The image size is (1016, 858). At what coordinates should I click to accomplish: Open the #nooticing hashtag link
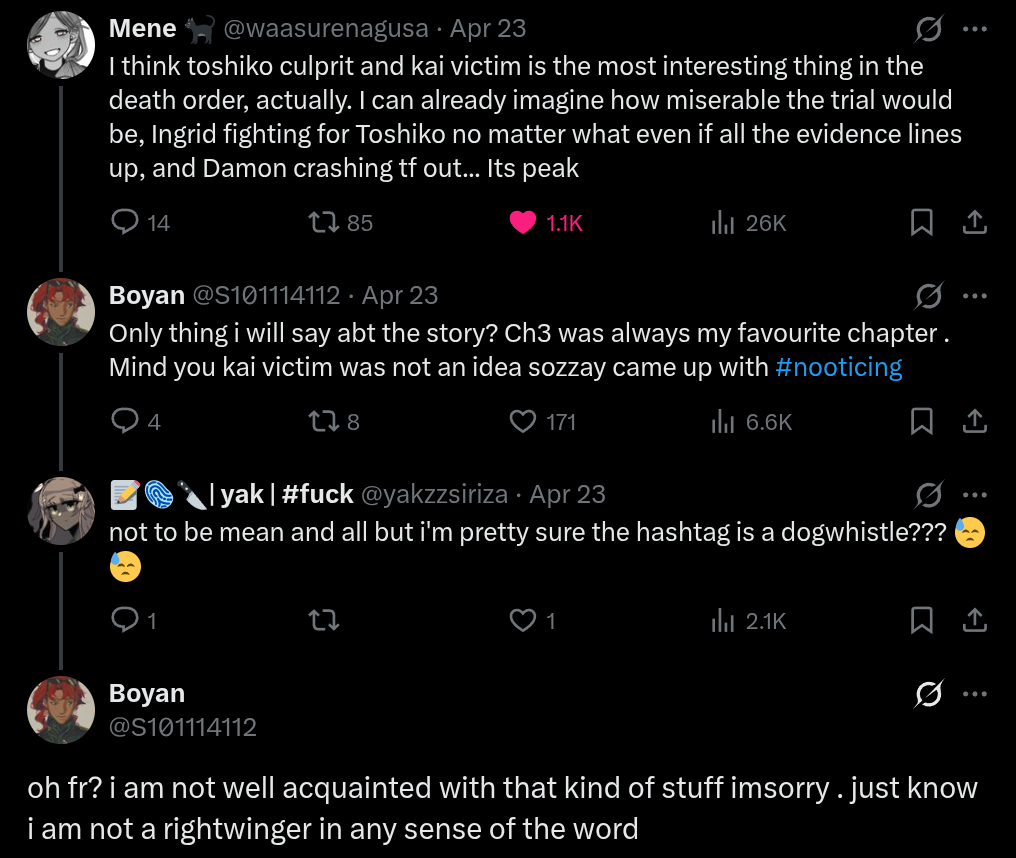tap(838, 367)
